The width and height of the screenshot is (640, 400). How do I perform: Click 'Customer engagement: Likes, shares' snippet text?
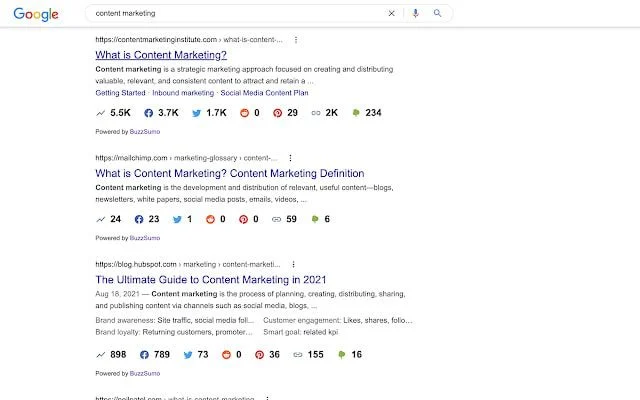(338, 320)
